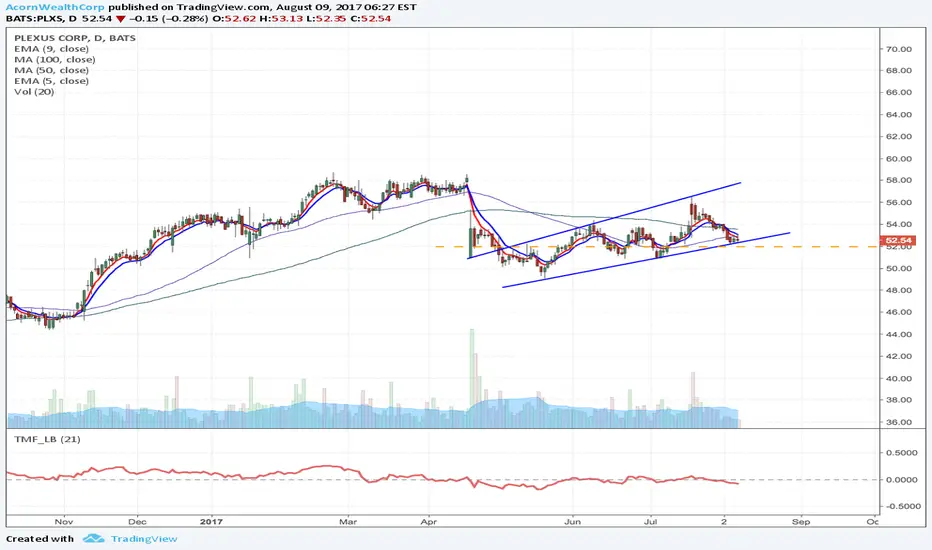The height and width of the screenshot is (550, 932).
Task: Click the 'Created with' footer text
Action: click(40, 539)
